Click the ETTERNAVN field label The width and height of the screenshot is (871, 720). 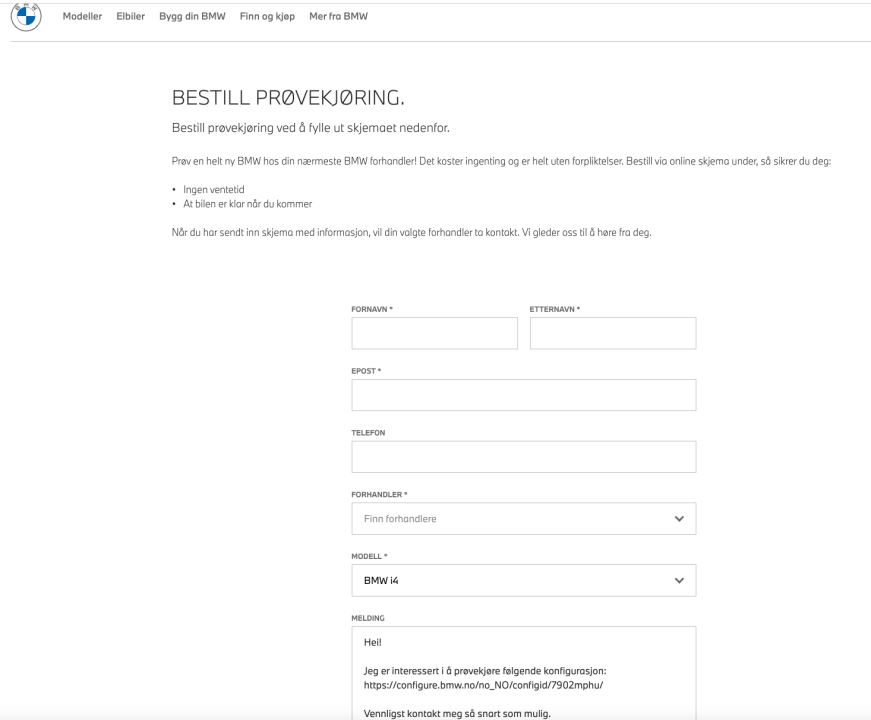click(x=554, y=308)
